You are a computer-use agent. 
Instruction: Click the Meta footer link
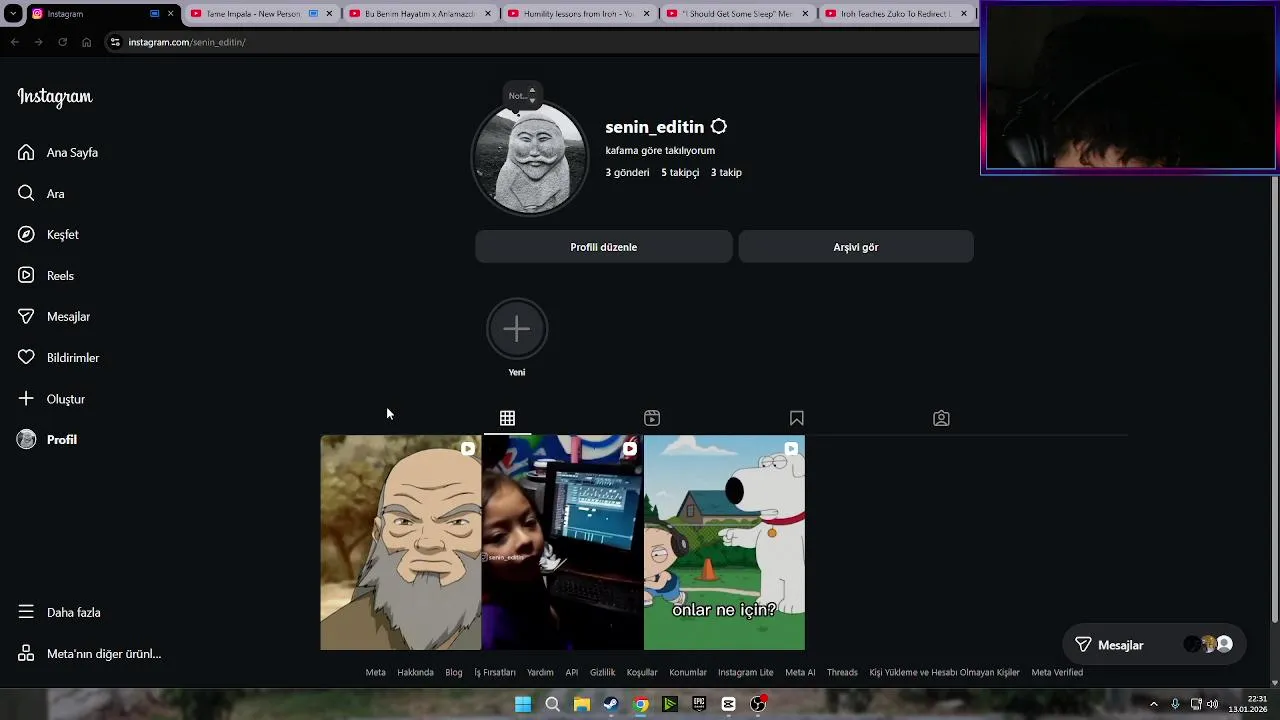pyautogui.click(x=376, y=672)
